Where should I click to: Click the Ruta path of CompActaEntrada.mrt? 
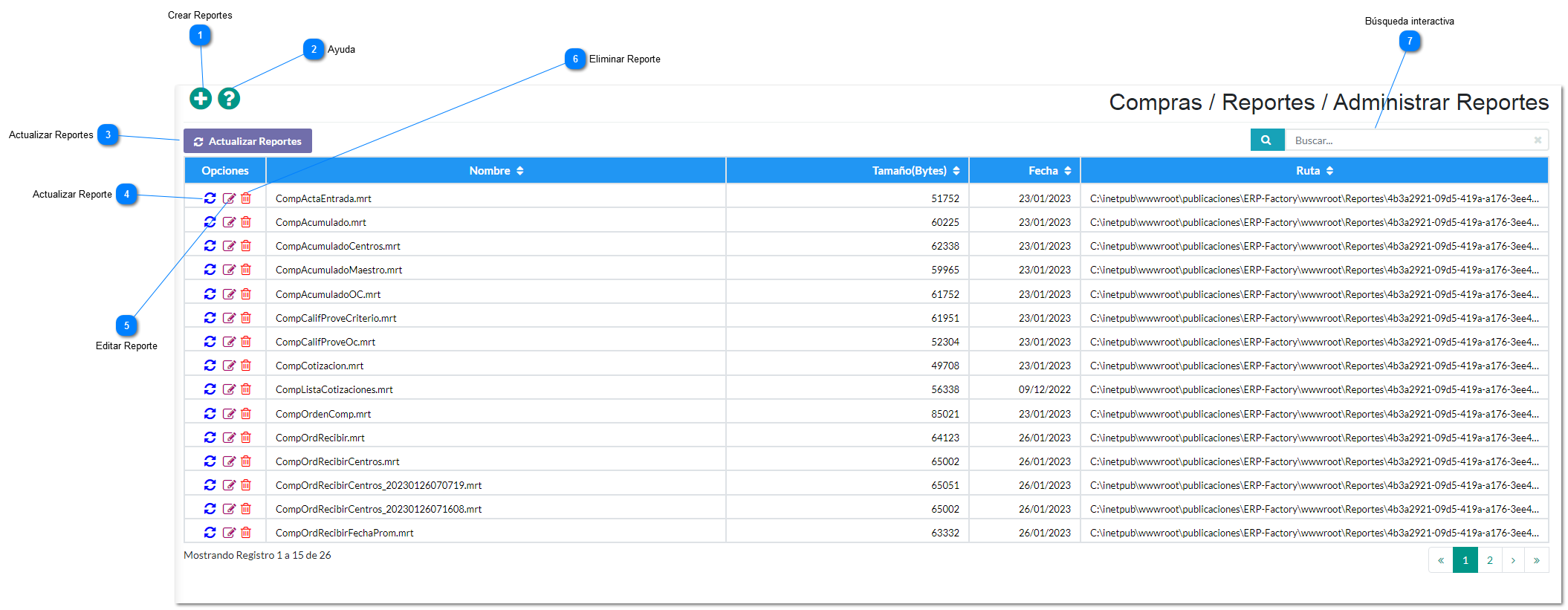coord(1315,198)
